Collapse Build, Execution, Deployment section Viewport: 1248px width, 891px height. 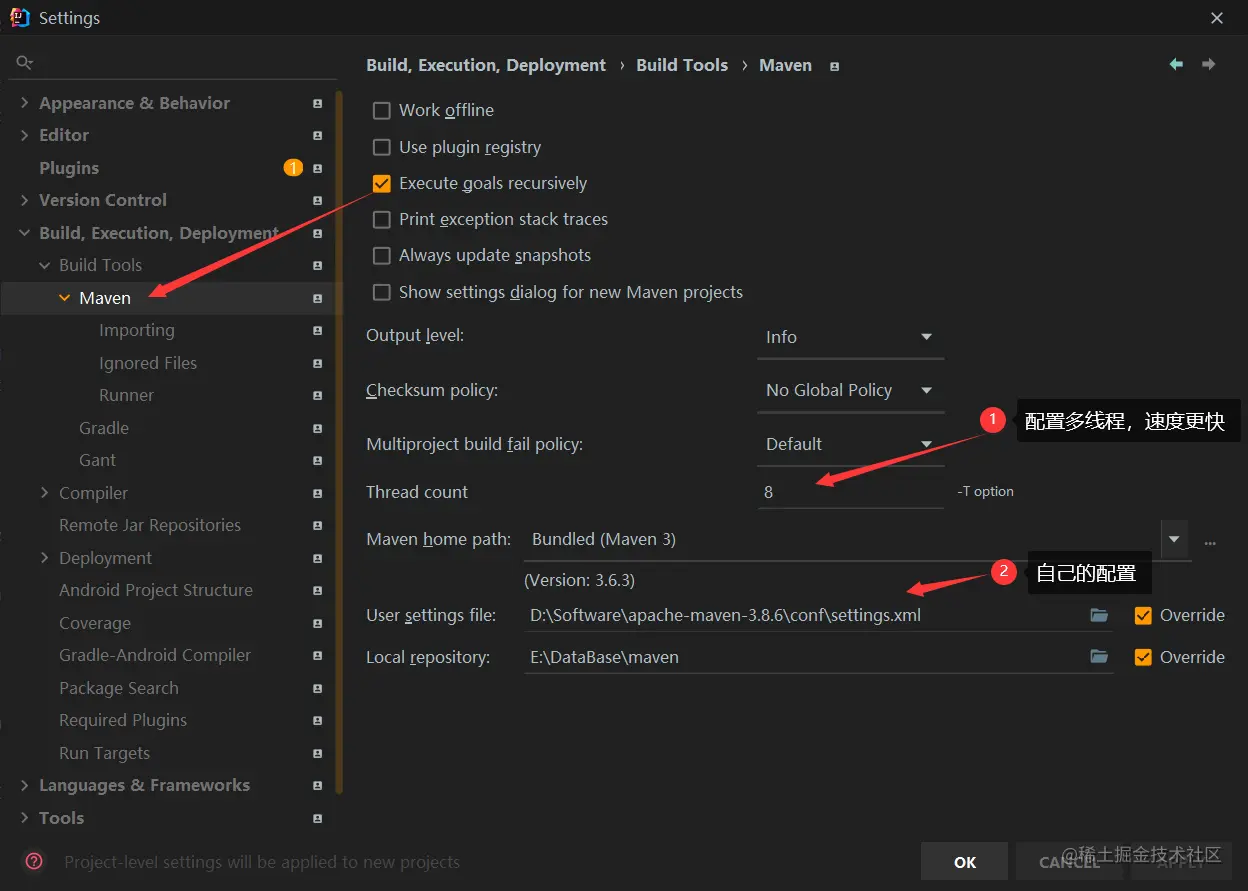point(25,233)
